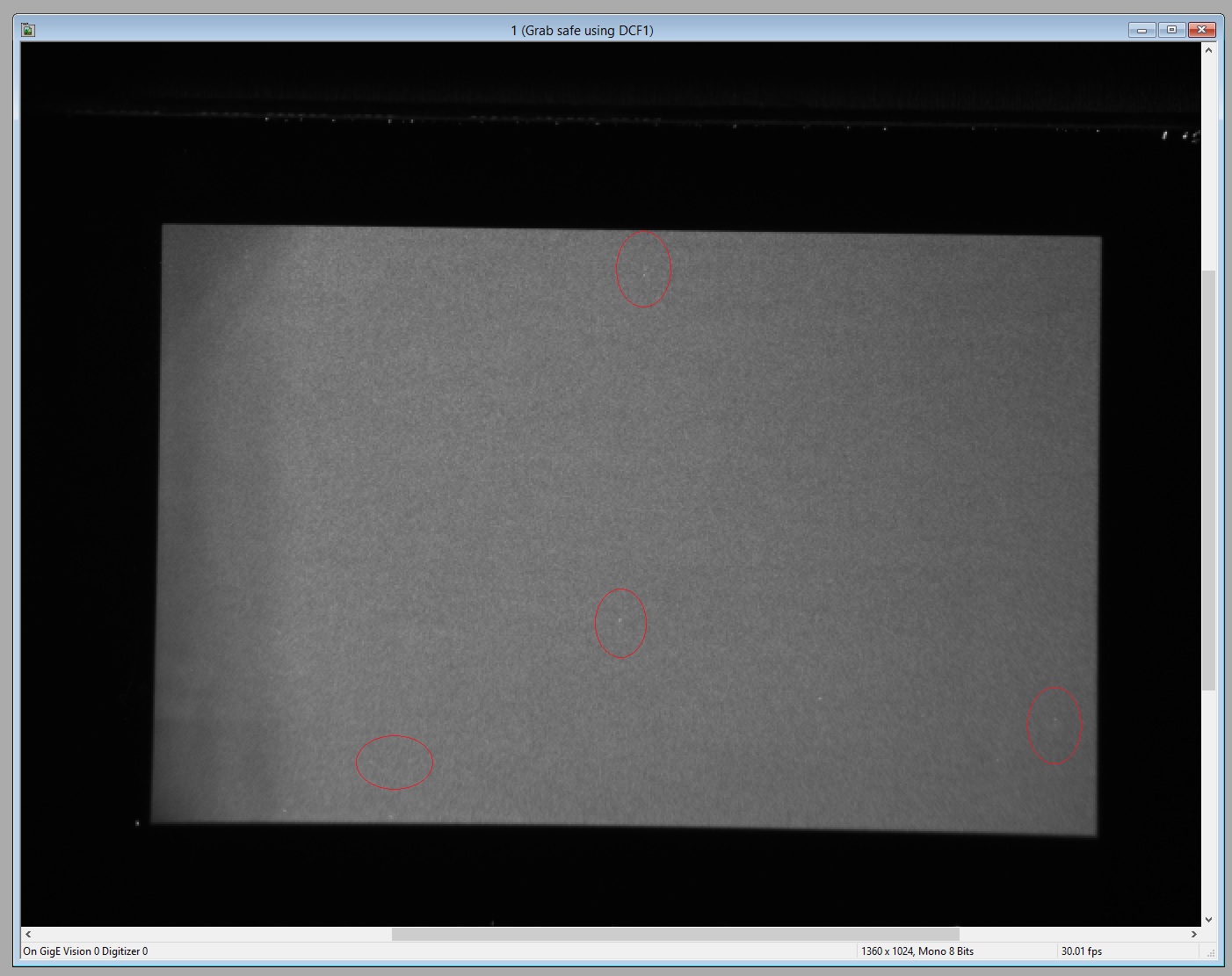The height and width of the screenshot is (976, 1232).
Task: Minimize the Grab safe using DCF1 window
Action: 1141,30
